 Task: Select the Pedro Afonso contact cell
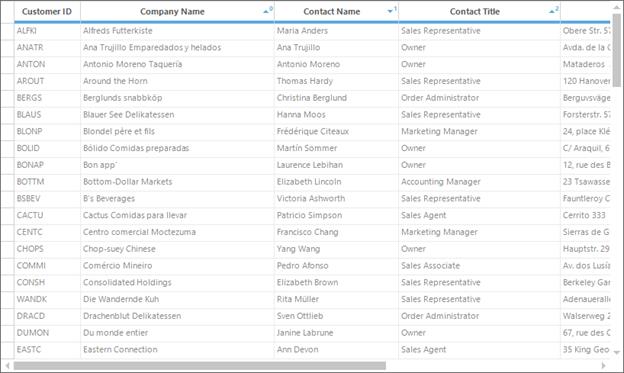pos(336,266)
